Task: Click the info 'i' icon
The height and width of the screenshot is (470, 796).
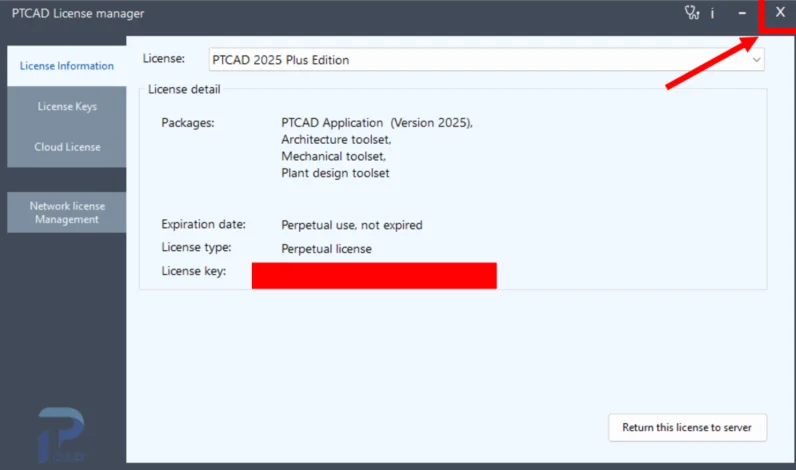Action: click(x=712, y=13)
